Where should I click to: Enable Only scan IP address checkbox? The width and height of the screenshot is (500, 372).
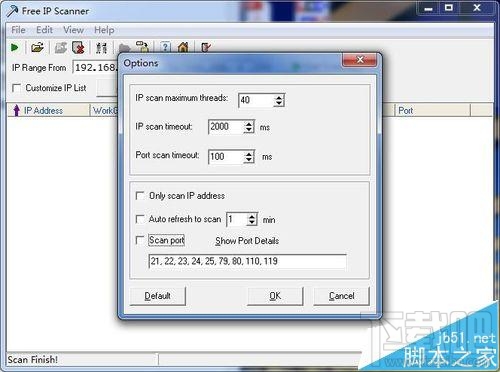(x=140, y=196)
